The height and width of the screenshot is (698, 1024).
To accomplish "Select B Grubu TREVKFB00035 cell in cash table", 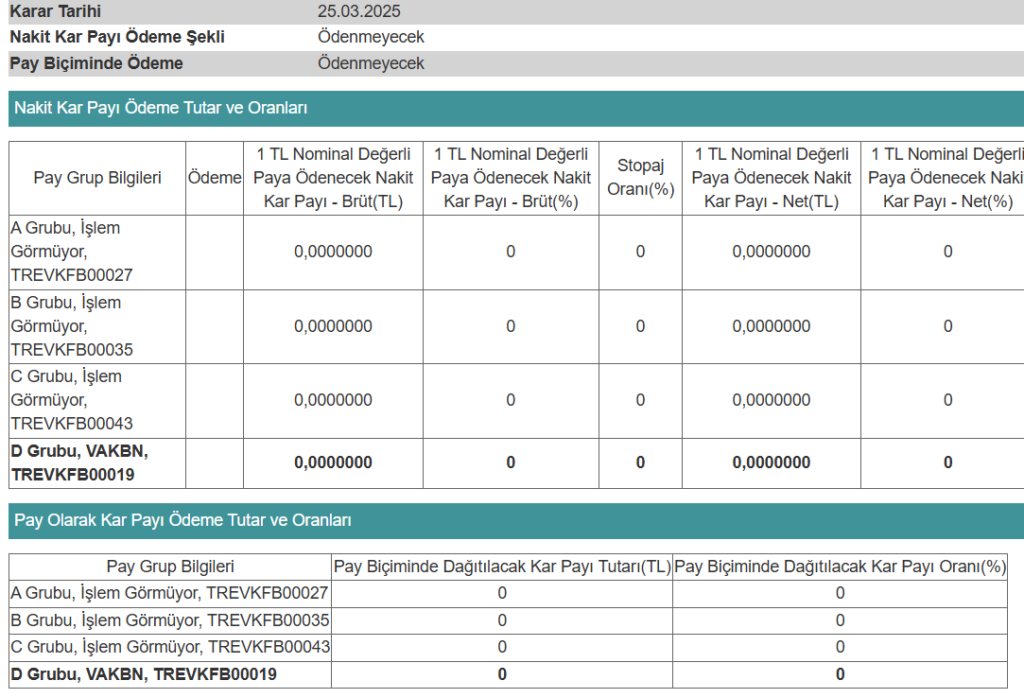I will [x=97, y=326].
